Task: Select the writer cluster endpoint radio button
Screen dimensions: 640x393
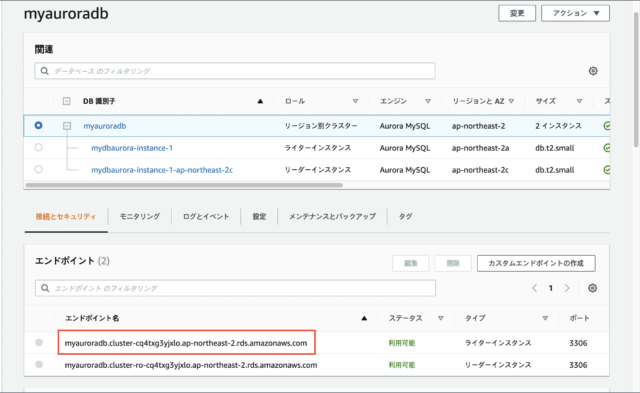Action: click(x=39, y=342)
